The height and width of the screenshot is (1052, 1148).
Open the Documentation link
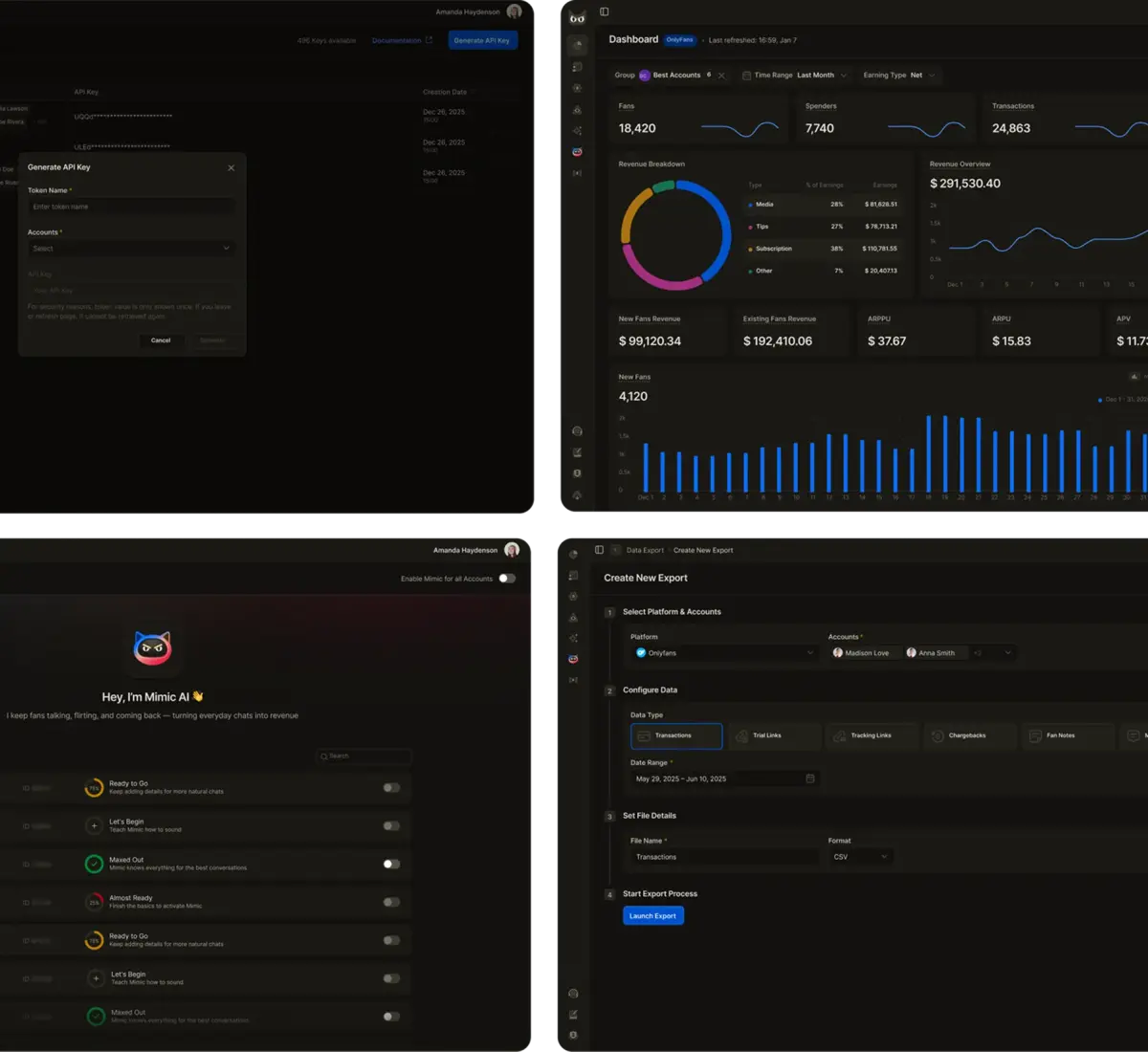396,40
